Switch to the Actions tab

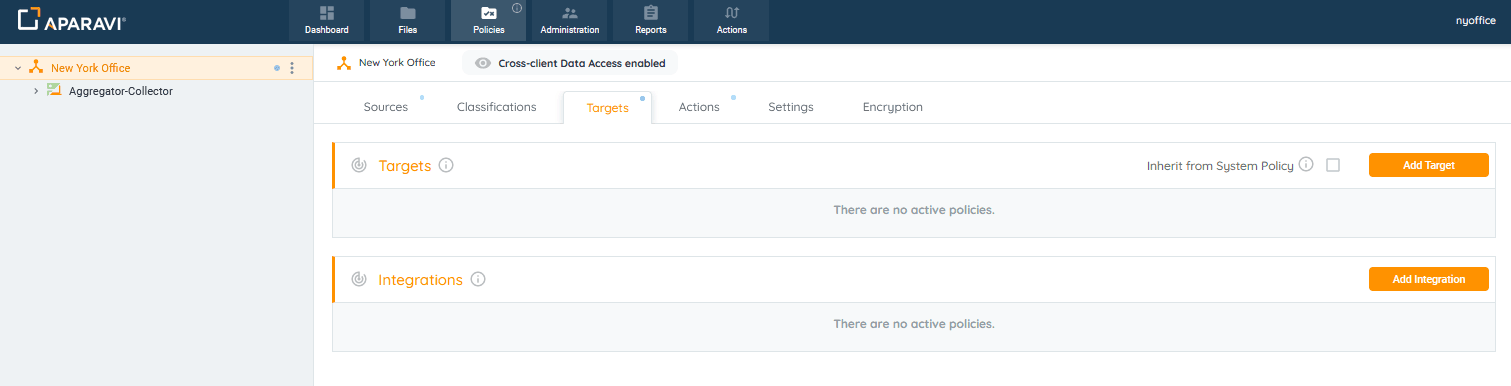699,107
